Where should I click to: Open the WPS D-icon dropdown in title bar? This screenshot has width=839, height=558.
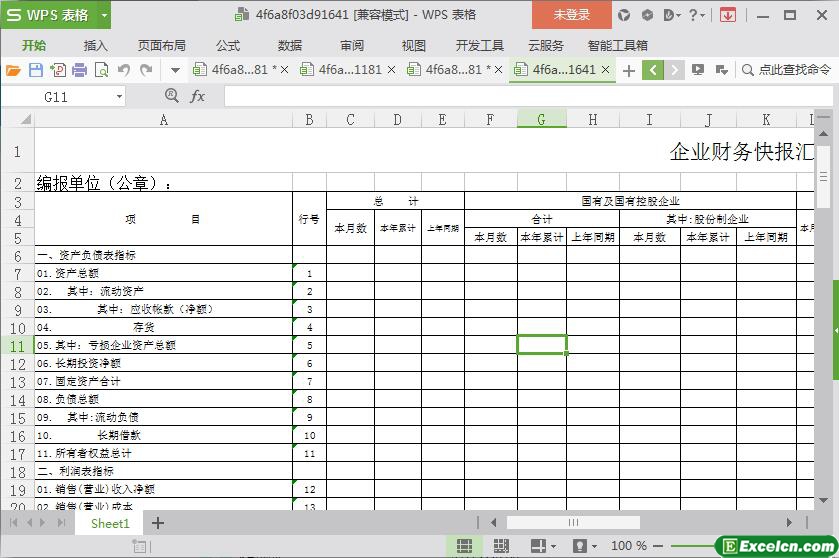pos(672,15)
